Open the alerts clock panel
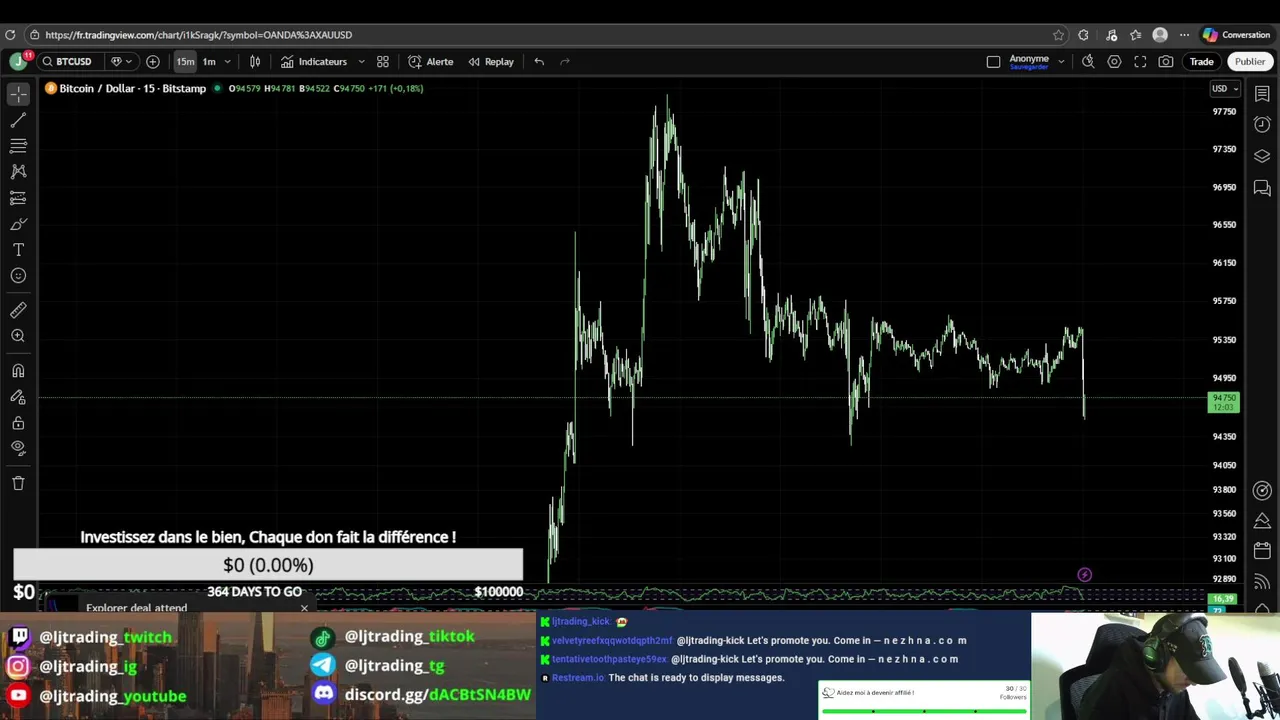 point(1262,125)
